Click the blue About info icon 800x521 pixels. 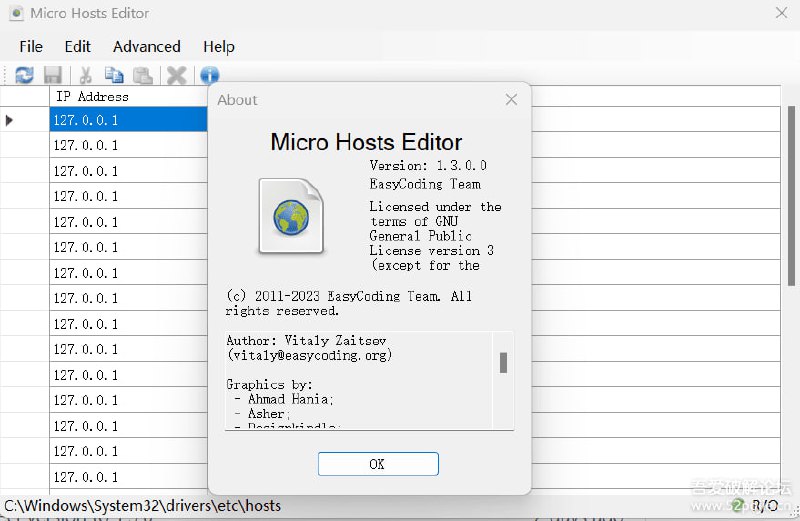[209, 75]
